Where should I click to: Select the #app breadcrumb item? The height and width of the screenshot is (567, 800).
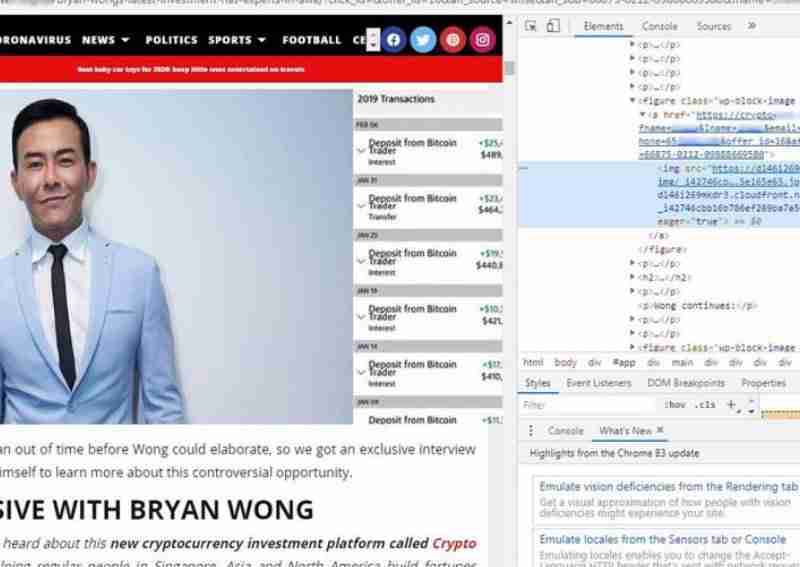pyautogui.click(x=623, y=362)
